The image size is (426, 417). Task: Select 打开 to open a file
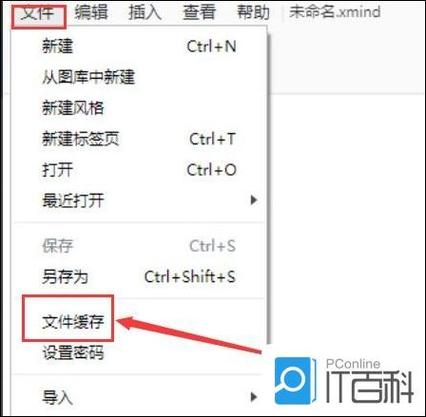click(139, 170)
